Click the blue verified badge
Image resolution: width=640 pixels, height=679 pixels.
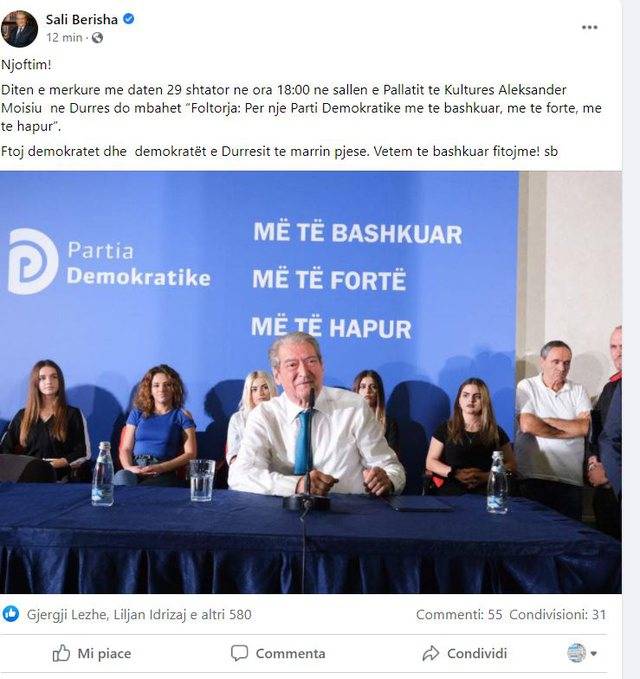coord(129,19)
